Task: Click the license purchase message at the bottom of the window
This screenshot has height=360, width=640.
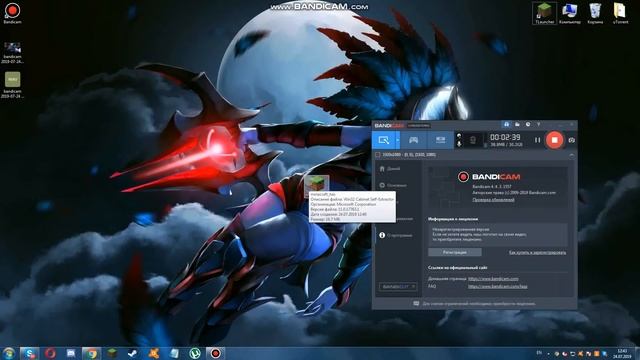Action: pyautogui.click(x=478, y=304)
